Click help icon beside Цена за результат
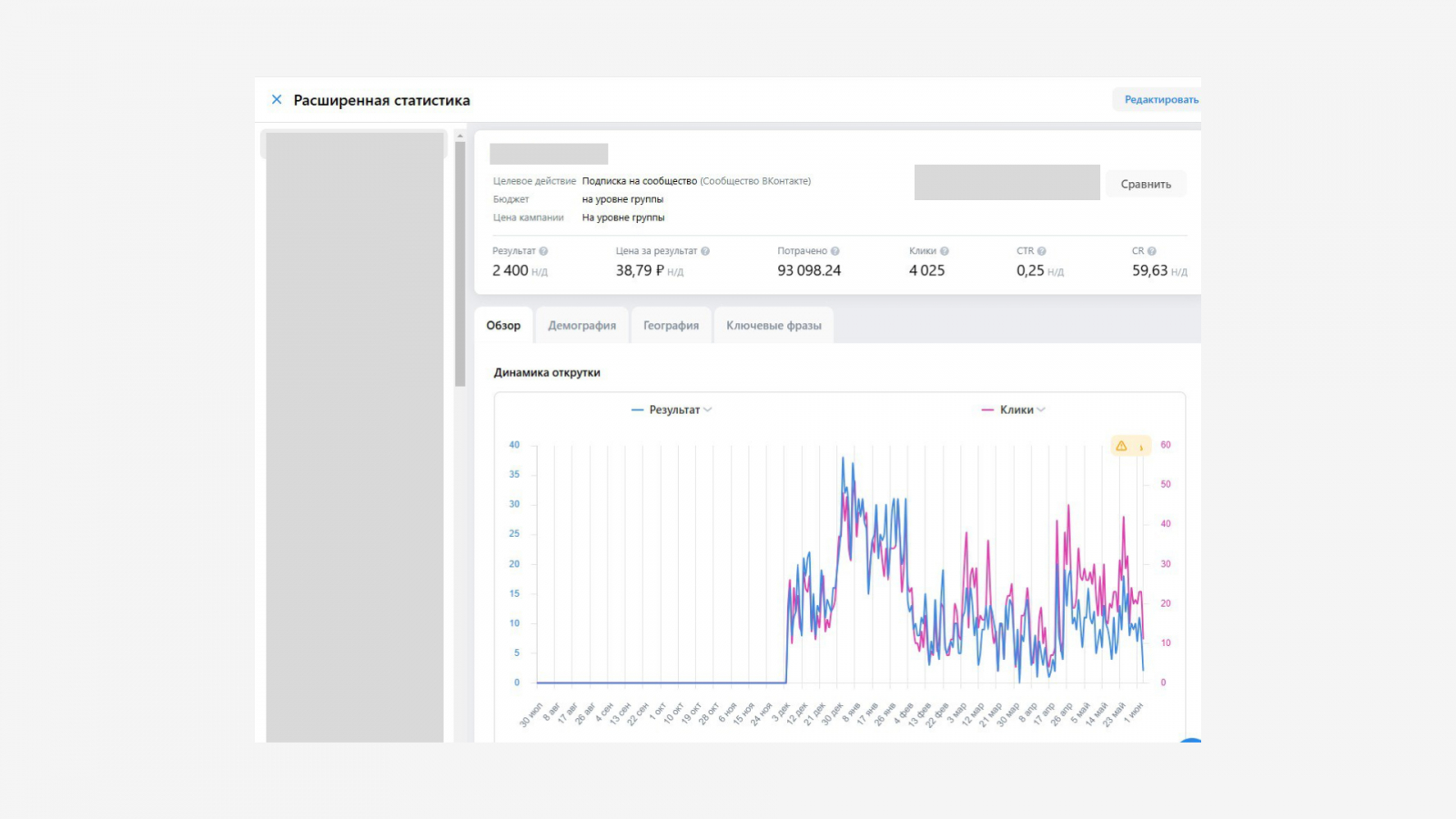 (x=705, y=251)
